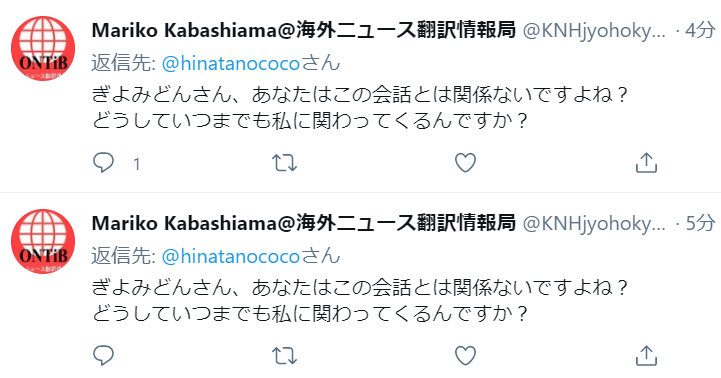
Task: Open the ONTiB profile avatar on the second tweet
Action: (x=43, y=241)
